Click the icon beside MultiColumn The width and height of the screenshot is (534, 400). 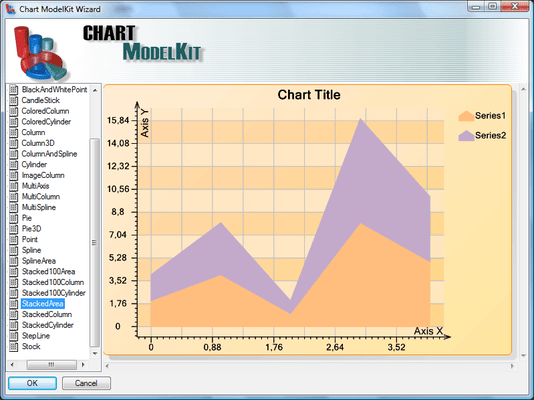coord(14,197)
